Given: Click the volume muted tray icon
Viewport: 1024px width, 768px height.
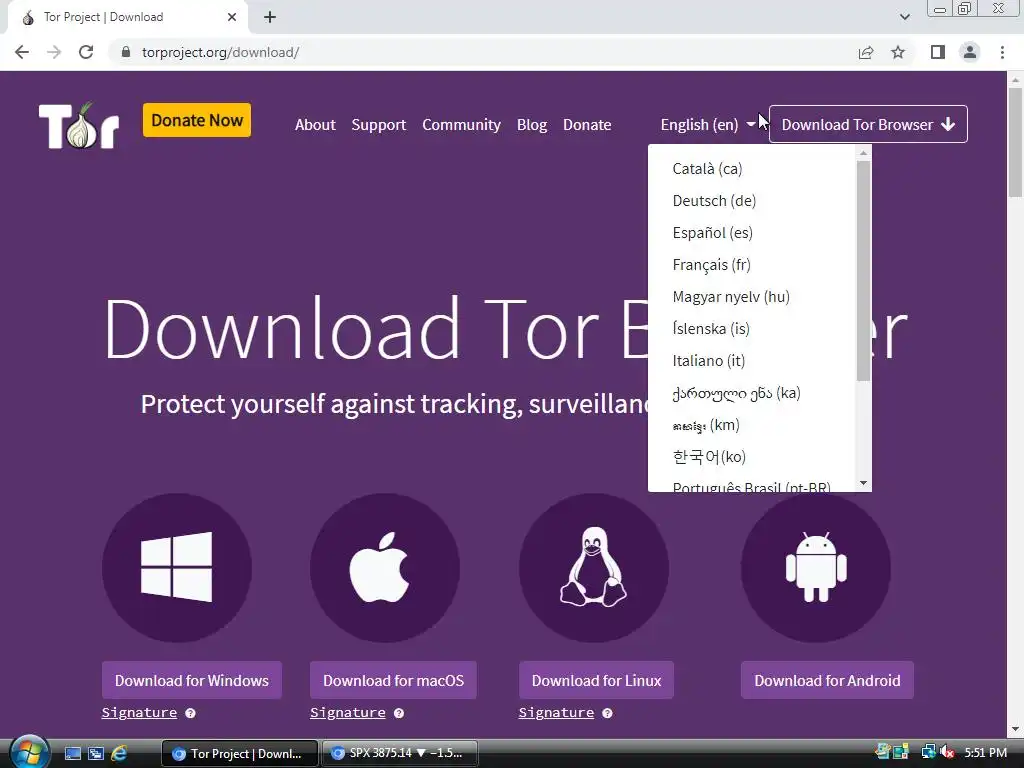Looking at the screenshot, I should 946,753.
